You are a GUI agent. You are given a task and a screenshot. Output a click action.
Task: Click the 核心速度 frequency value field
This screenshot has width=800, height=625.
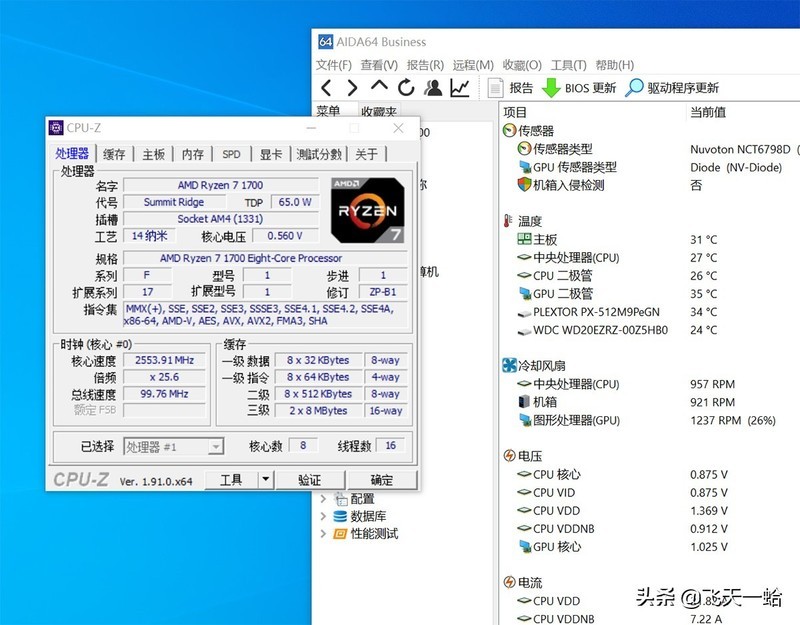pos(166,361)
